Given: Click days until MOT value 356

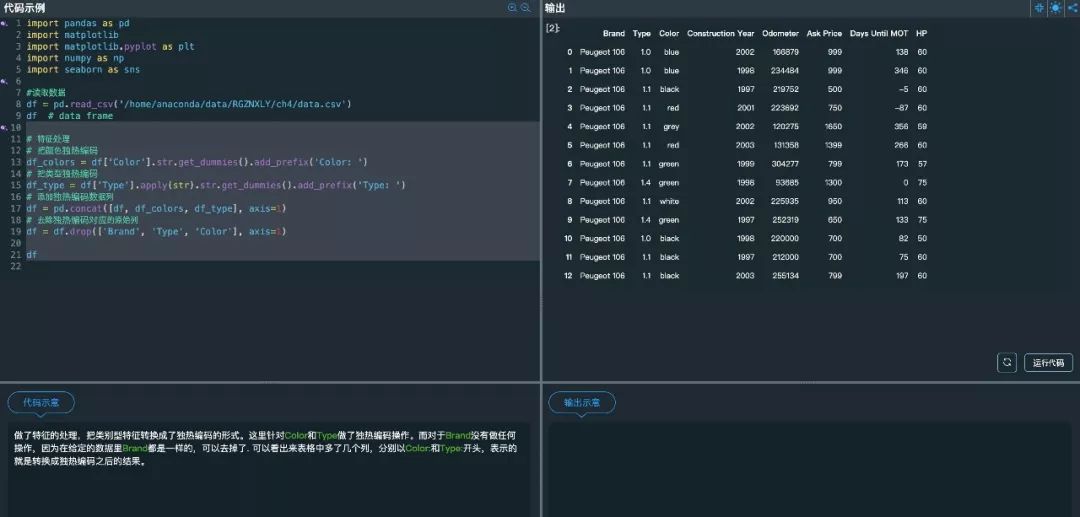Looking at the screenshot, I should [902, 127].
